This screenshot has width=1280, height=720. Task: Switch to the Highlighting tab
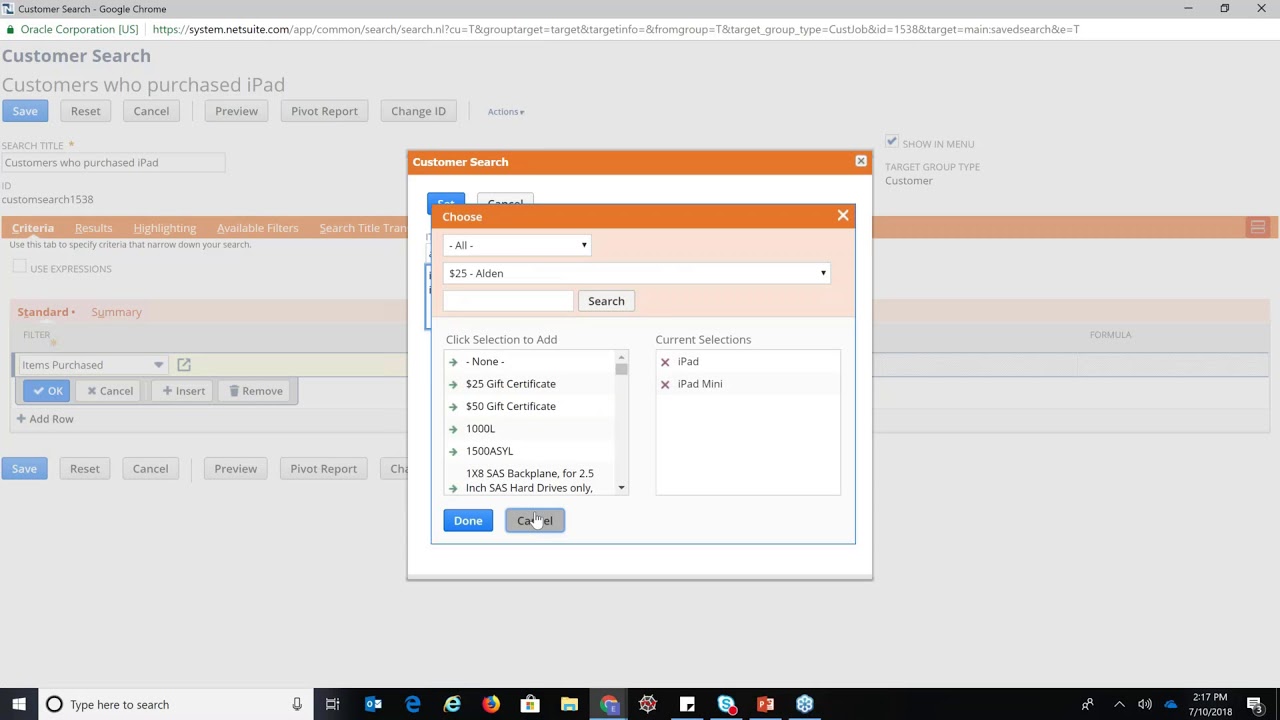pos(165,228)
